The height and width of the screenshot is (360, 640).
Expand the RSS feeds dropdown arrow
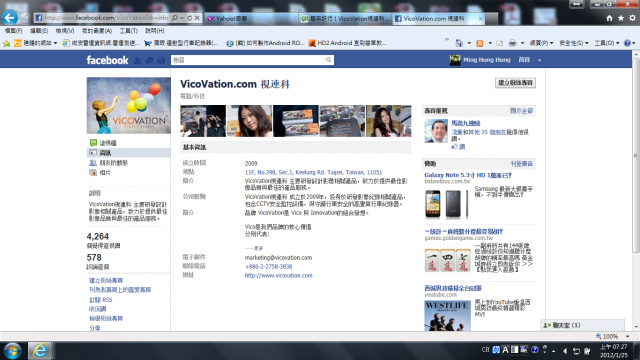[x=490, y=43]
